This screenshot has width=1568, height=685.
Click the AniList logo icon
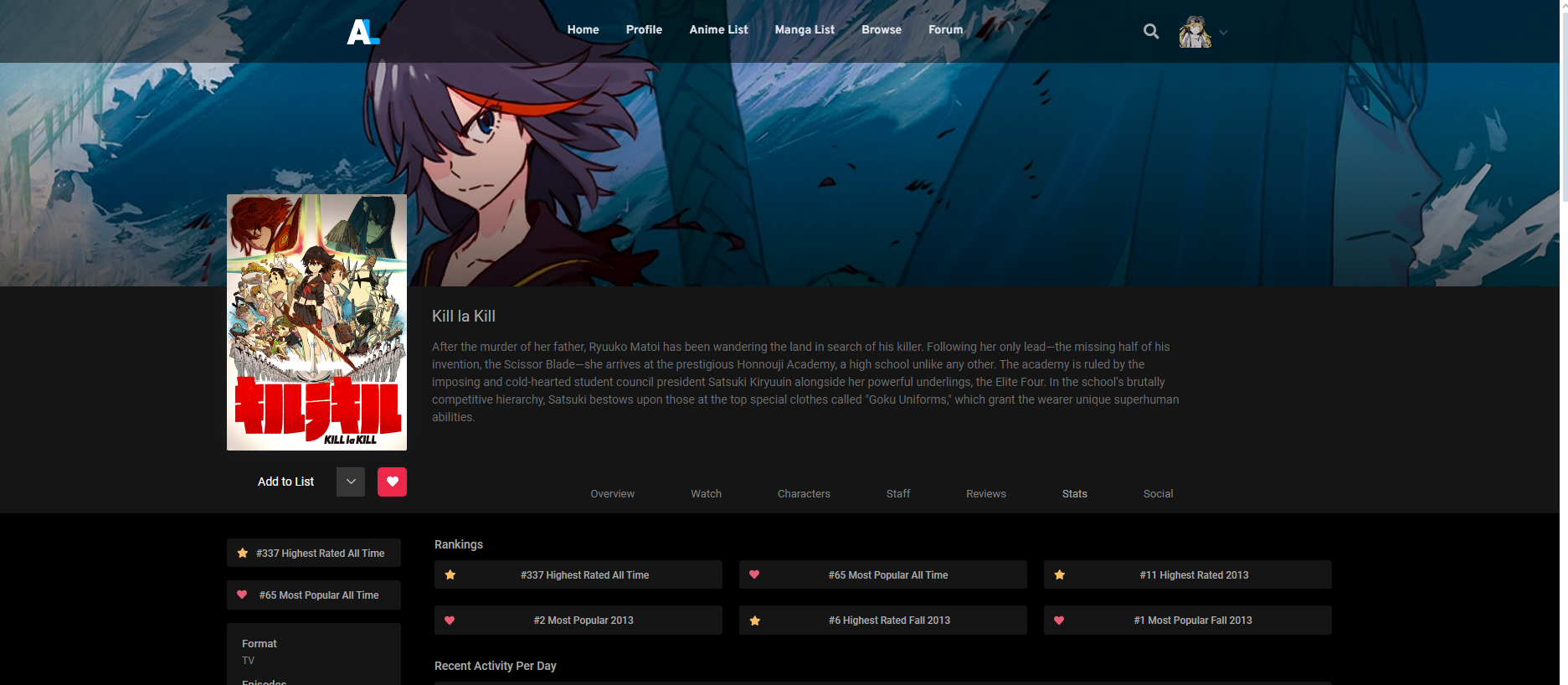(363, 32)
